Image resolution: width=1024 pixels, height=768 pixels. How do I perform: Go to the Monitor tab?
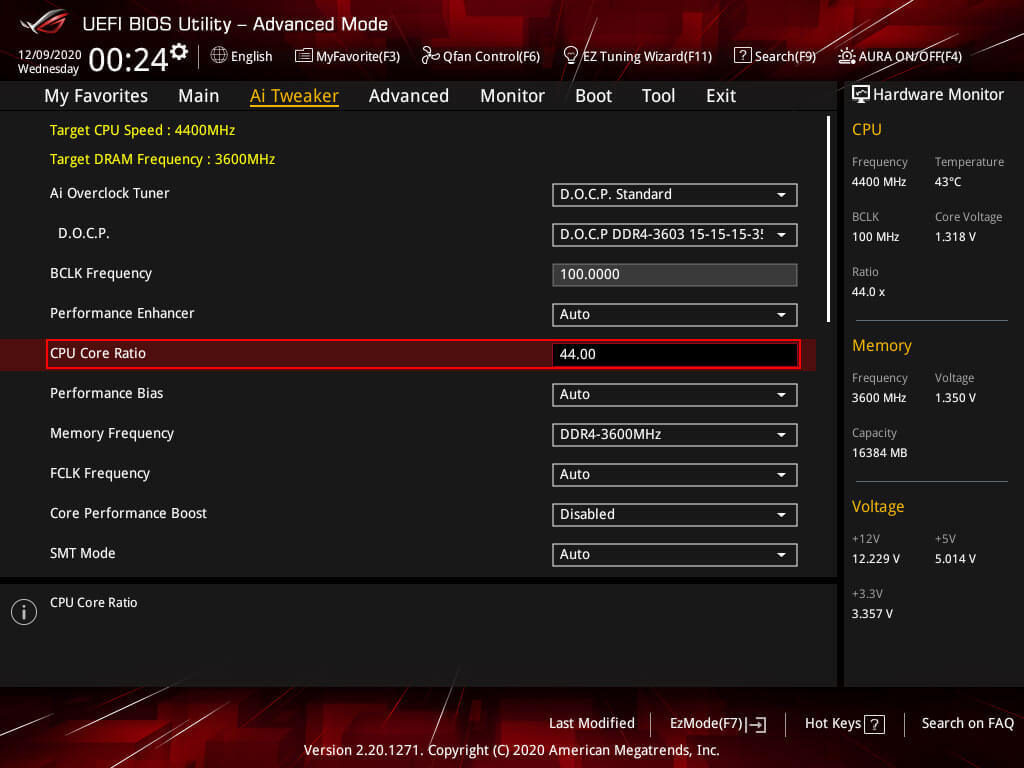[x=513, y=96]
